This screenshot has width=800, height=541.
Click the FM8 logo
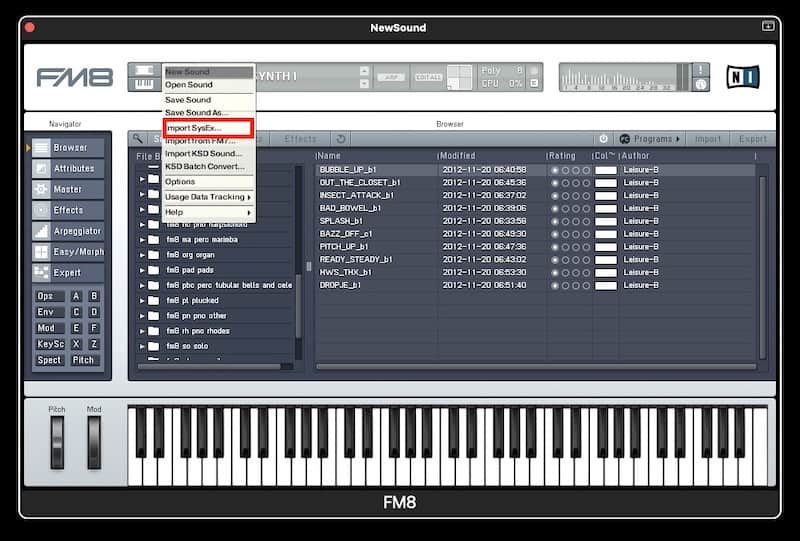tap(74, 78)
